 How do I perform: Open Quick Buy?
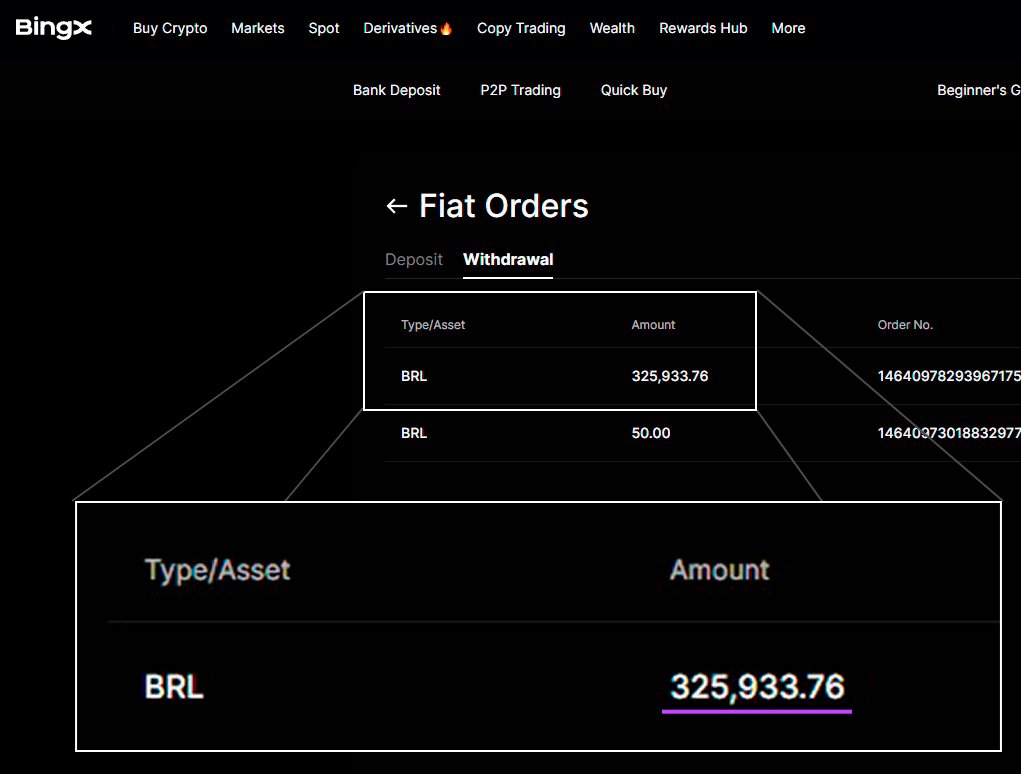coord(634,90)
